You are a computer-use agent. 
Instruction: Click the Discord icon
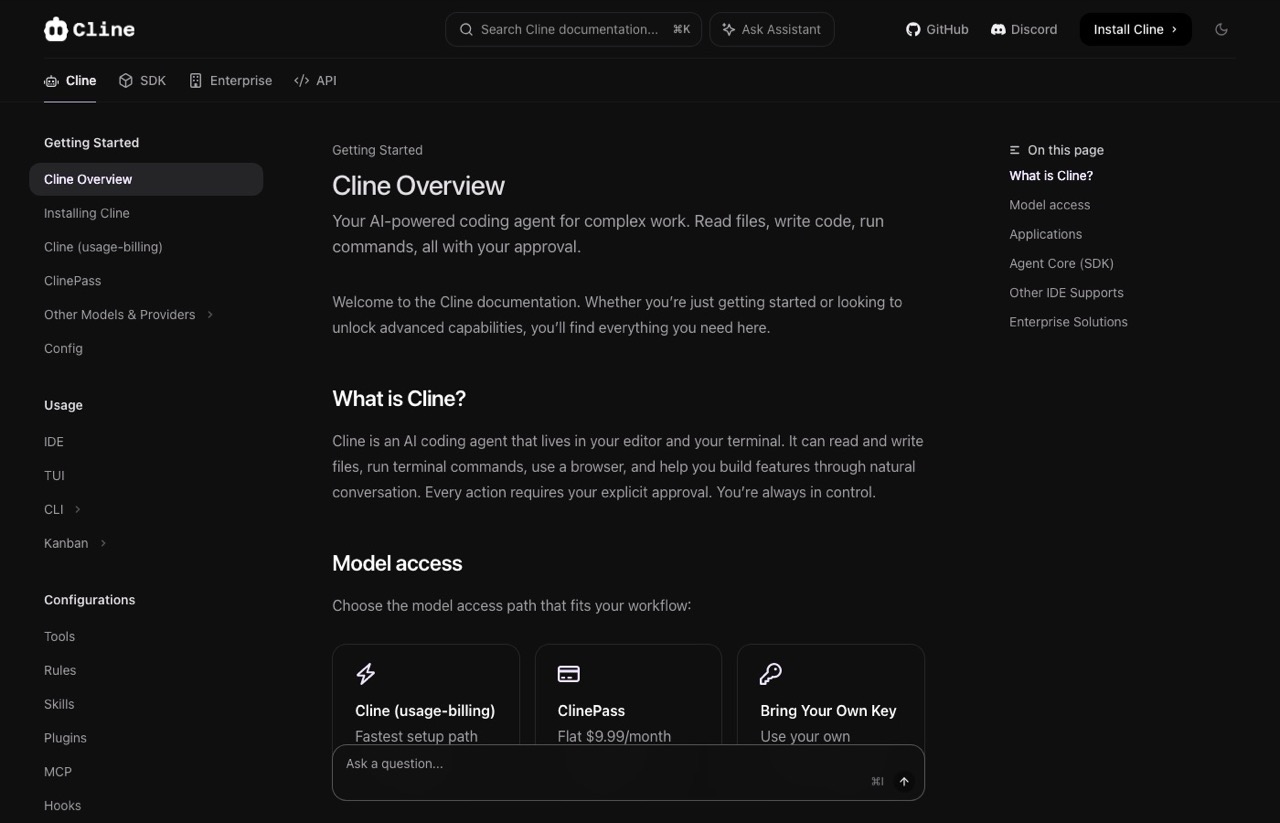coord(998,30)
